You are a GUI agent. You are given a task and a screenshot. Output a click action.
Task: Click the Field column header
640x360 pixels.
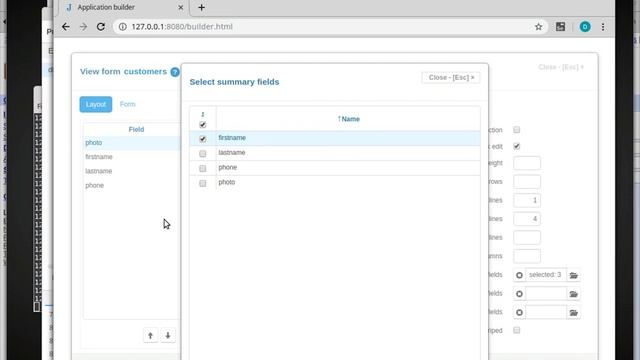(x=136, y=129)
